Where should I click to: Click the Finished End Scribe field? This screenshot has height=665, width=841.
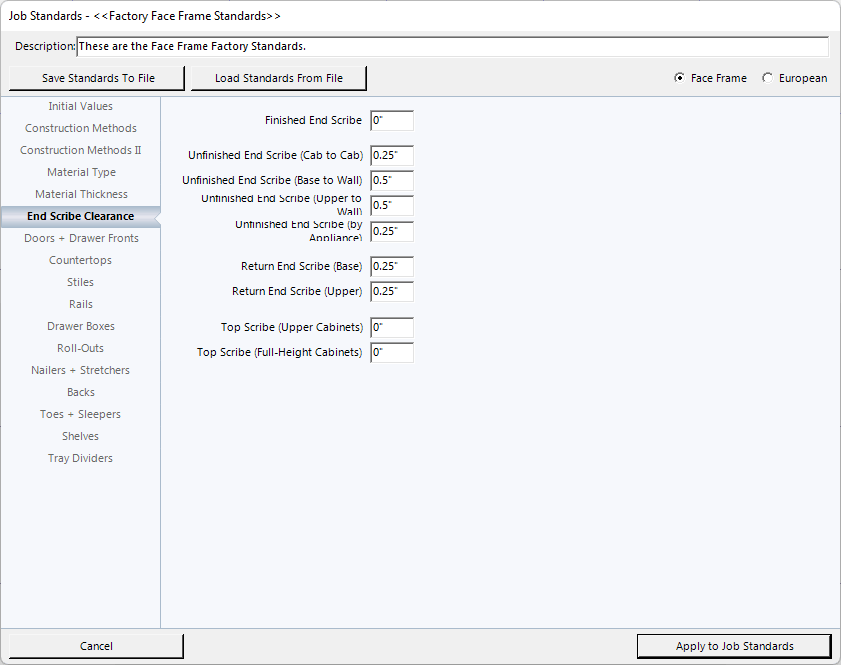[391, 121]
